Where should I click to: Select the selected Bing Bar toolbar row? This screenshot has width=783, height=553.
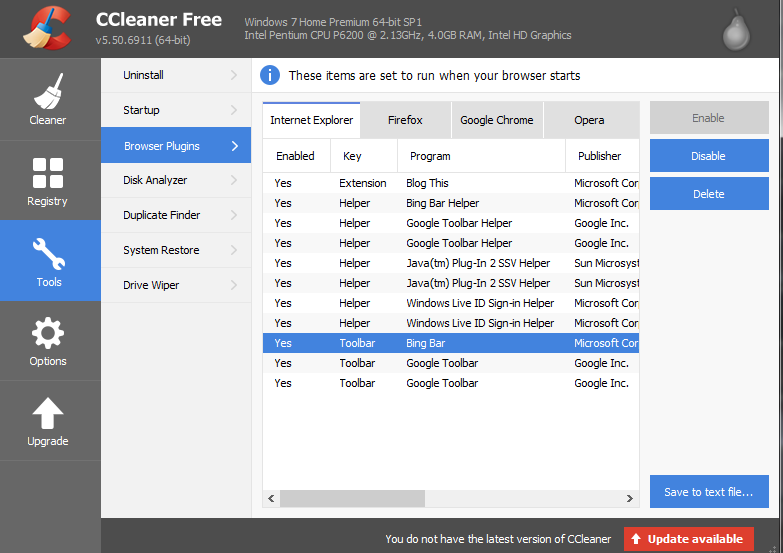click(451, 343)
